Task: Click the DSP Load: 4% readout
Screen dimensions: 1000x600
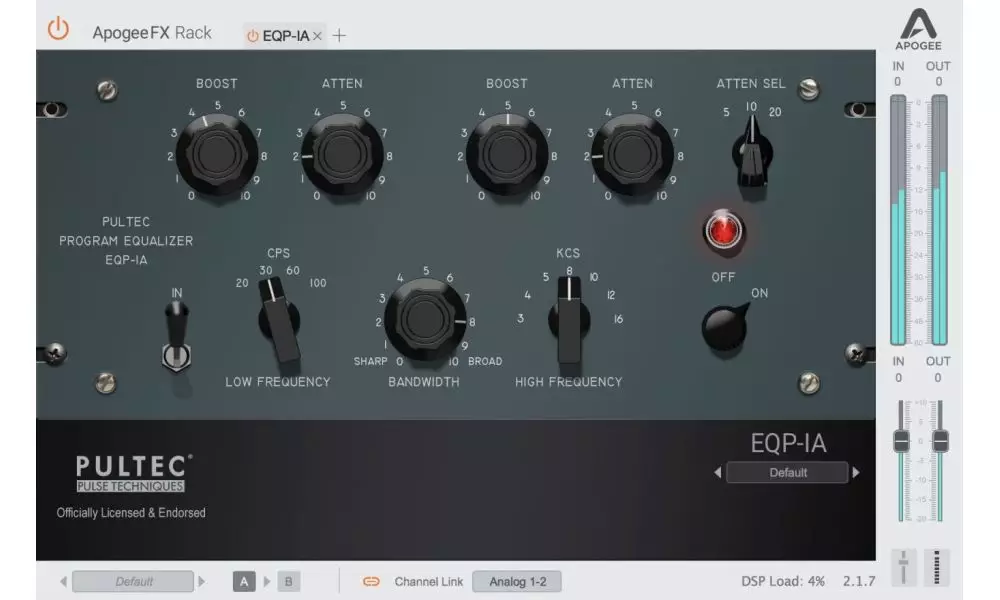Action: pyautogui.click(x=783, y=582)
